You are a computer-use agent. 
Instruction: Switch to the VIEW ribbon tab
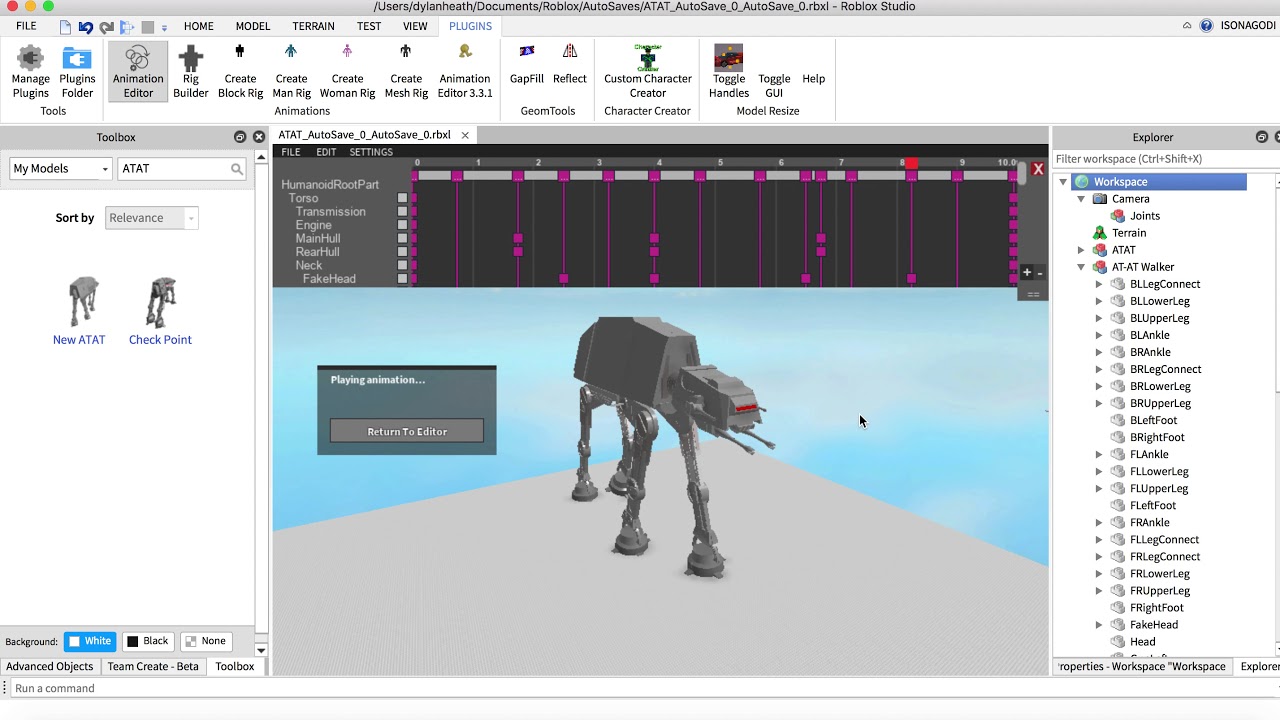coord(416,26)
